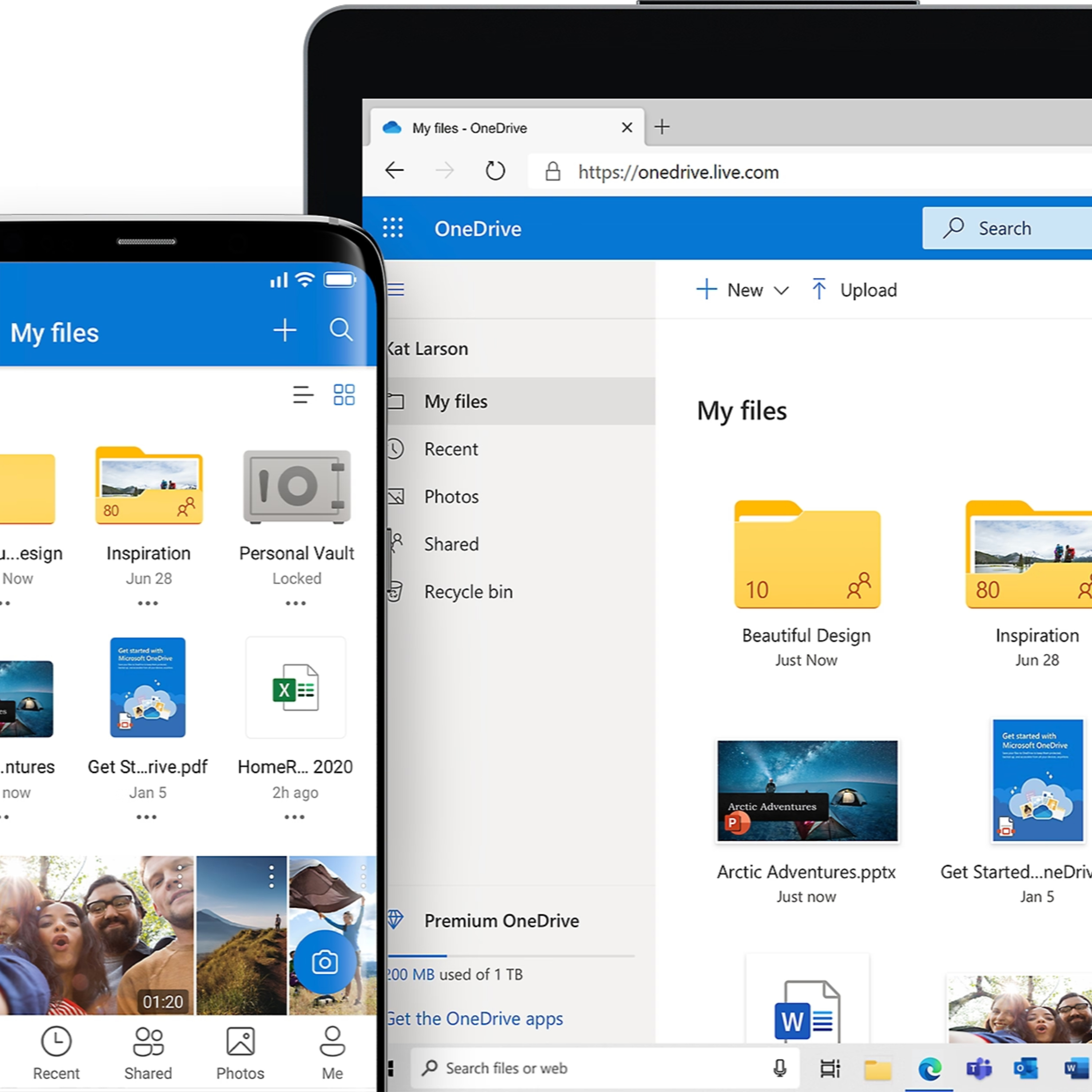
Task: Tap the magnifier search icon on phone
Action: (x=341, y=329)
